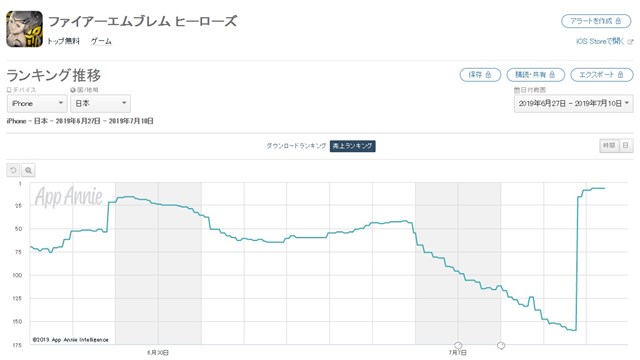Viewport: 640px width, 360px height.
Task: Click the lock icon on エクスポート button
Action: tap(620, 75)
